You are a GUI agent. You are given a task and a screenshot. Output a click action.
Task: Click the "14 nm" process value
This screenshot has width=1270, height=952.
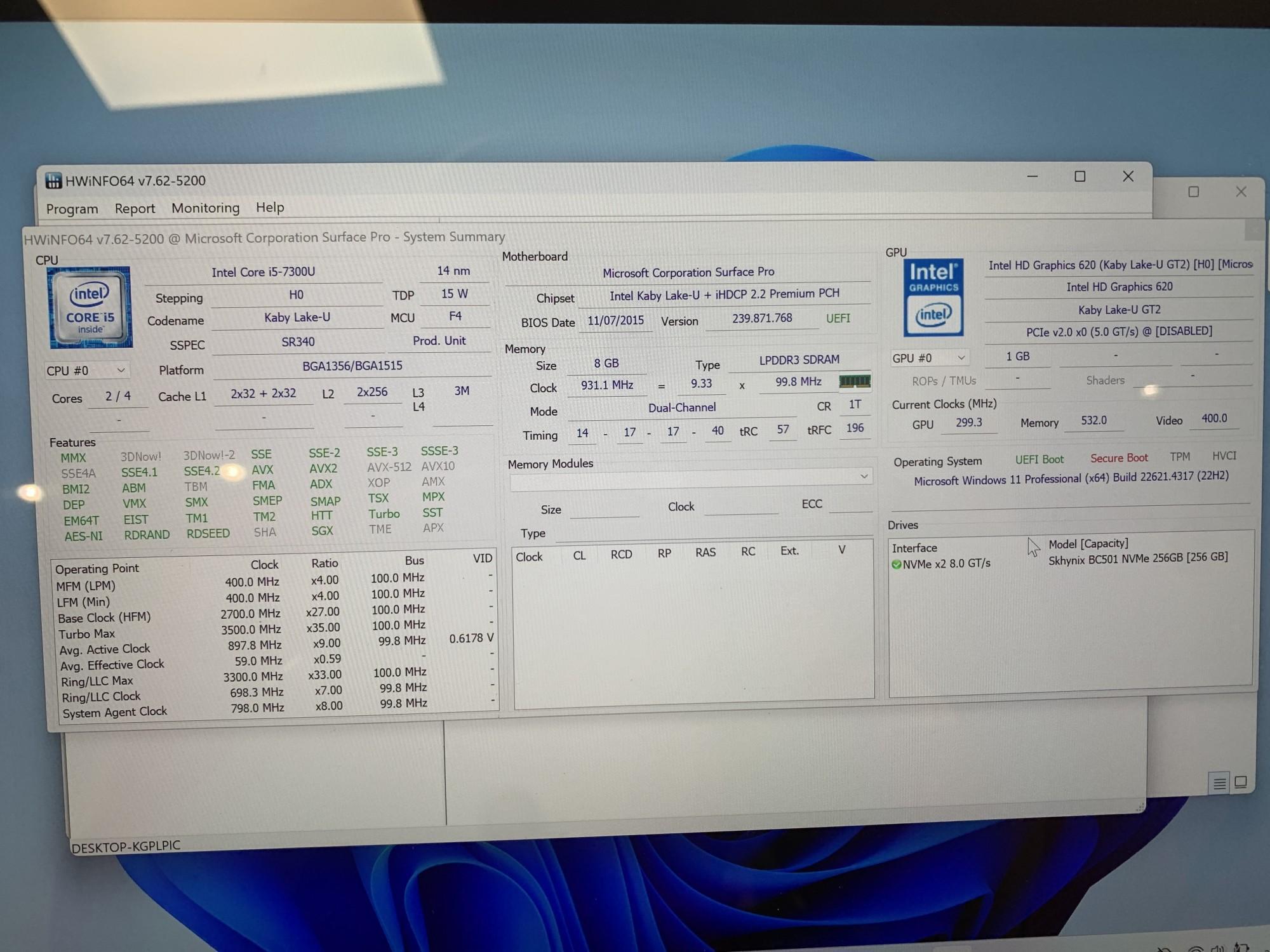click(453, 271)
